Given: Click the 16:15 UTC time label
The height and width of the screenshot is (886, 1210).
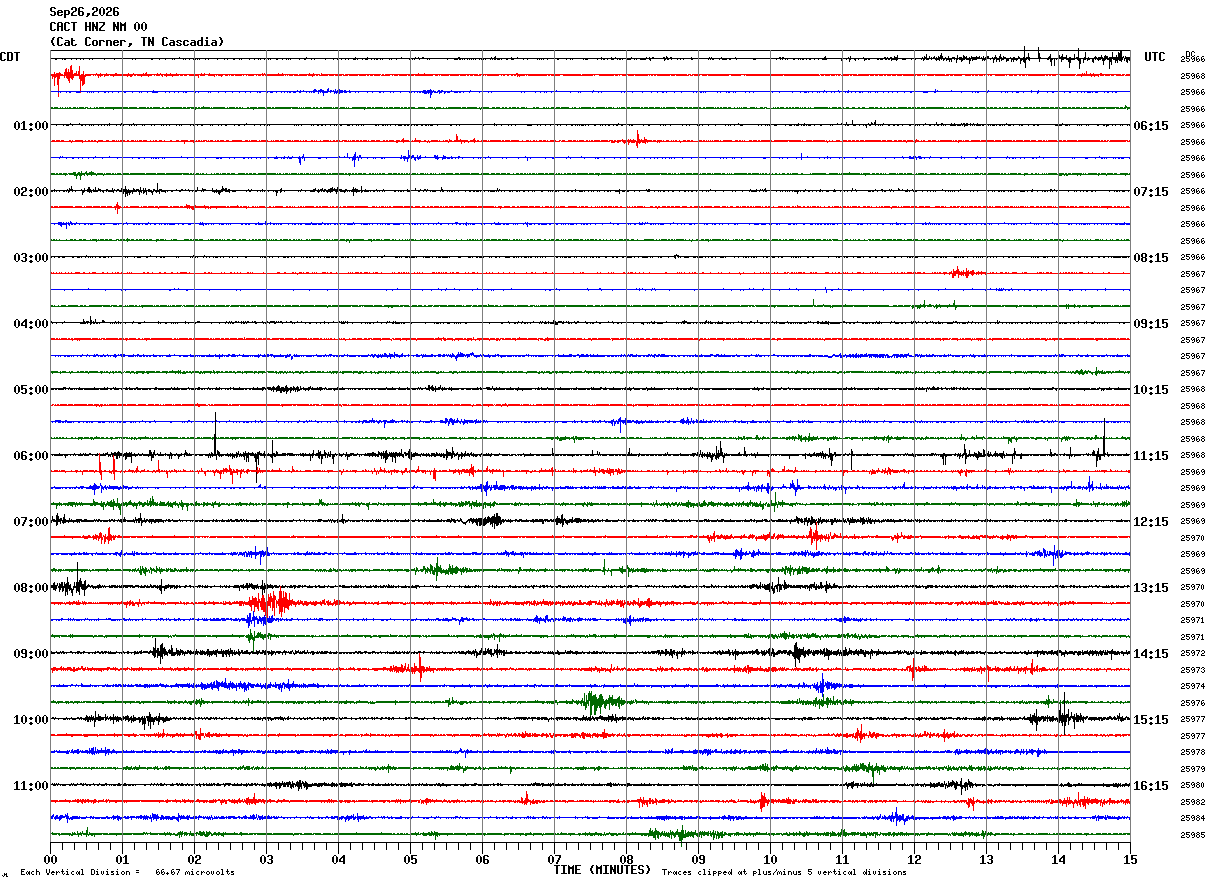Looking at the screenshot, I should click(x=1151, y=786).
